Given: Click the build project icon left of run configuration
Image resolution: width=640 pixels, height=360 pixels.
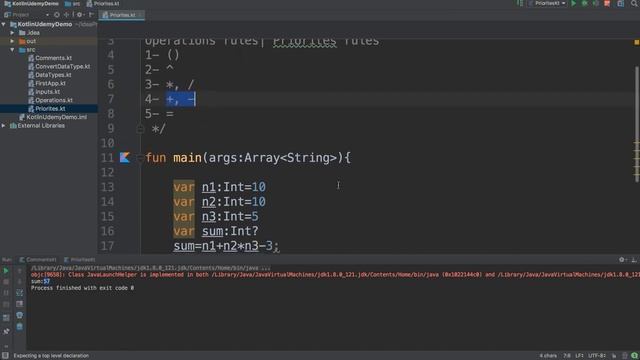Looking at the screenshot, I should point(520,4).
